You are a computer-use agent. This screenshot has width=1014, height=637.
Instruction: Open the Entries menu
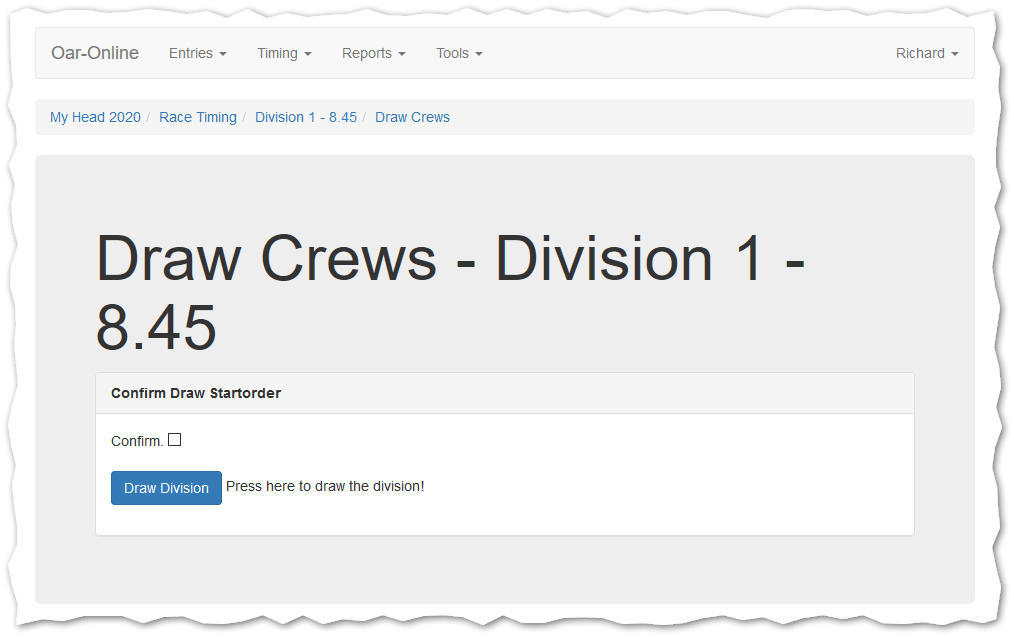pos(197,53)
